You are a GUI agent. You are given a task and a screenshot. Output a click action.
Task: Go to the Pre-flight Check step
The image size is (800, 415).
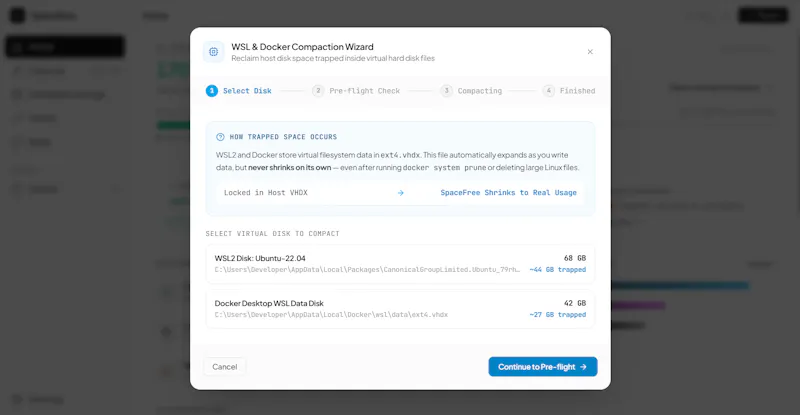356,91
